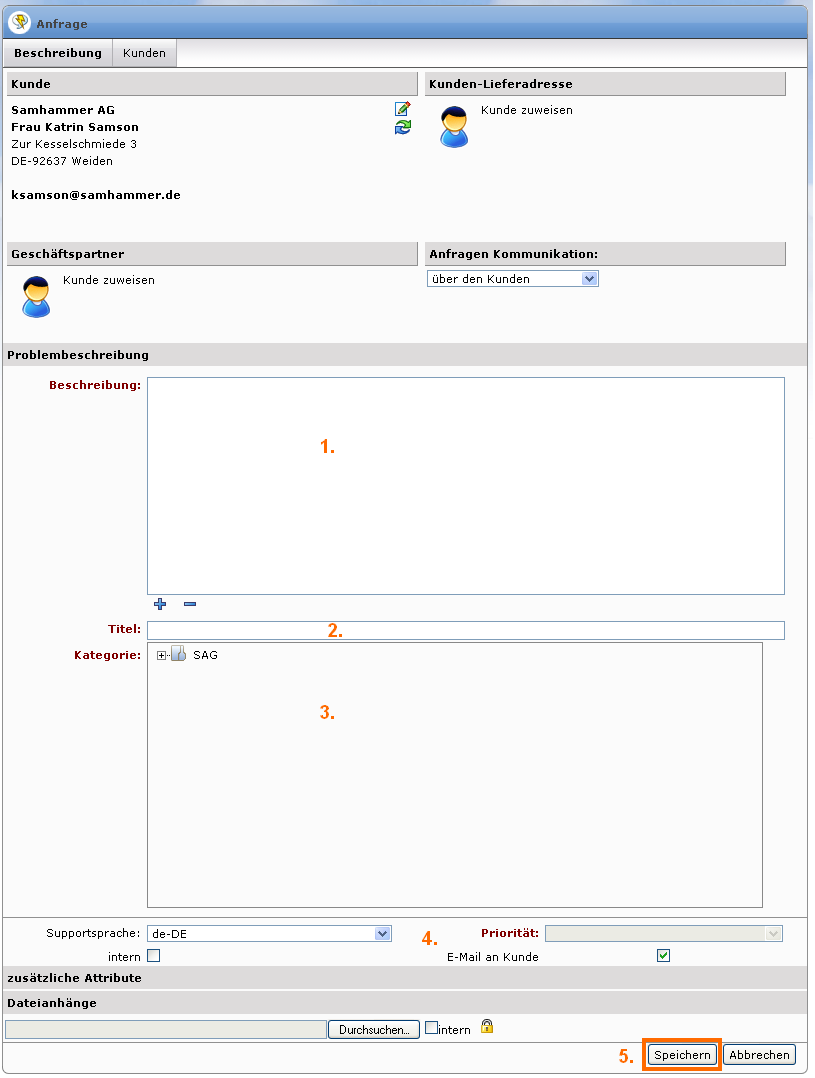Click the edit customer pencil icon
Viewport: 815px width, 1078px height.
click(x=402, y=109)
